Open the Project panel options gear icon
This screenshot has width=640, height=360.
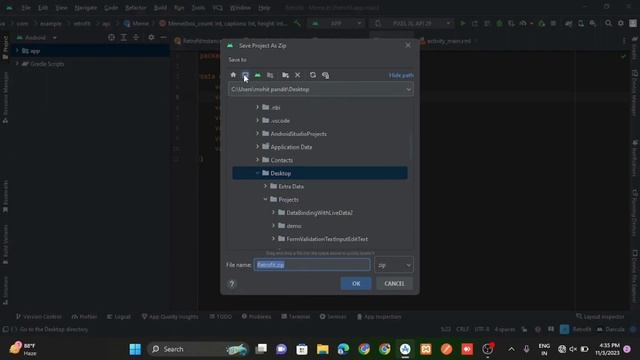pyautogui.click(x=151, y=38)
